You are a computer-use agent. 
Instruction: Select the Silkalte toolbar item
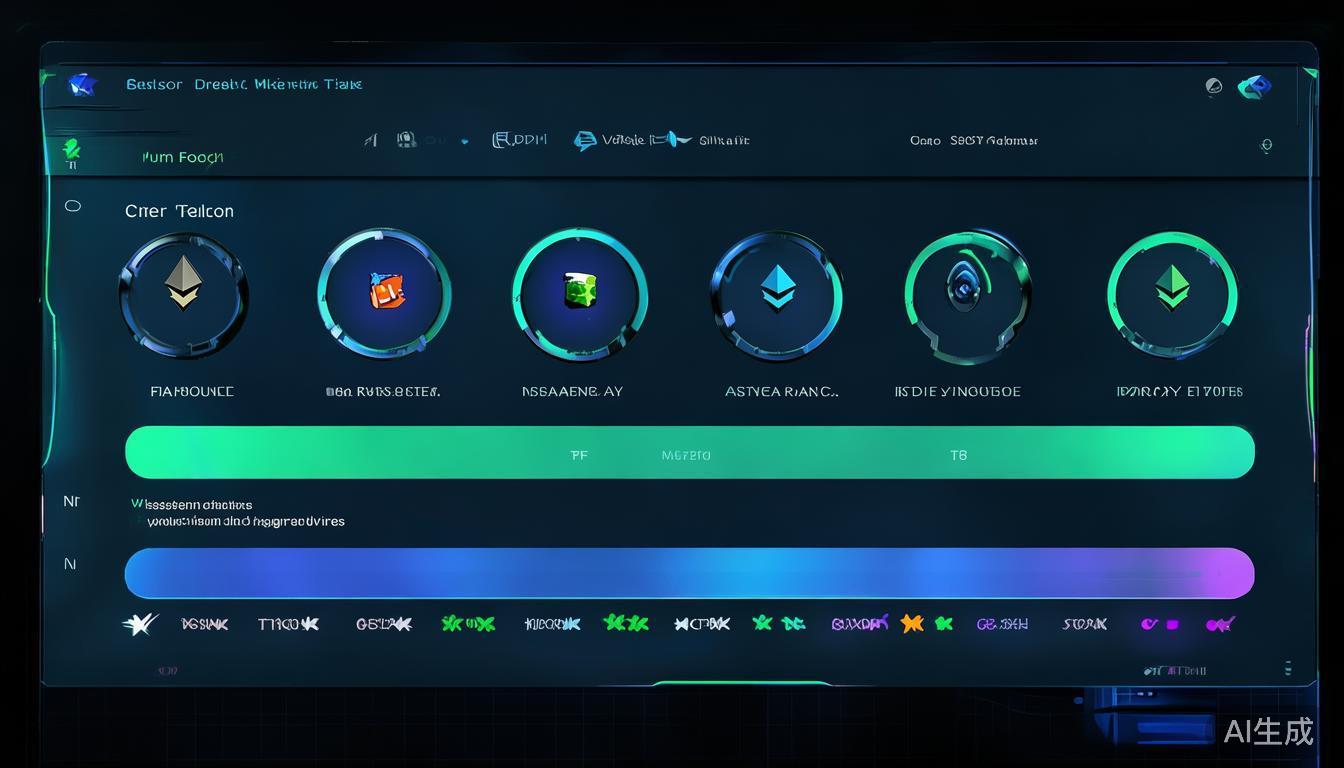click(x=724, y=141)
